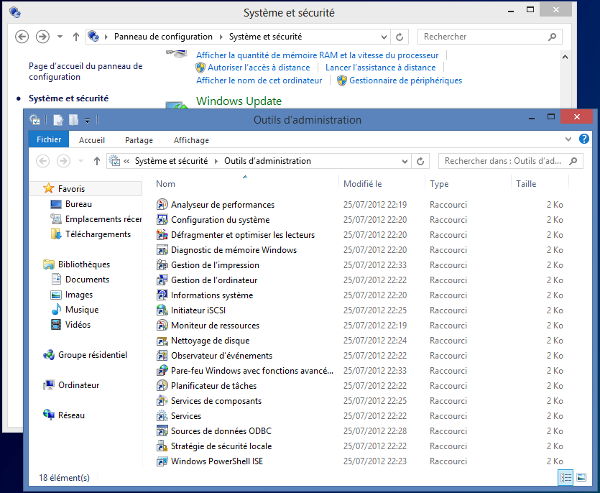Select Groupe résidentiel in navigation pane
Screen dimensions: 600x493
[x=93, y=355]
